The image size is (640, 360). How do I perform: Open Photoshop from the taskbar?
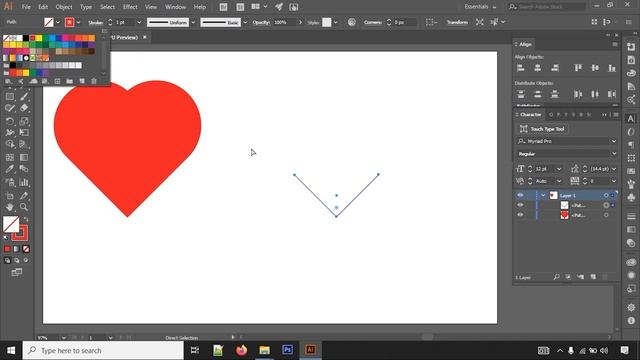tap(287, 350)
